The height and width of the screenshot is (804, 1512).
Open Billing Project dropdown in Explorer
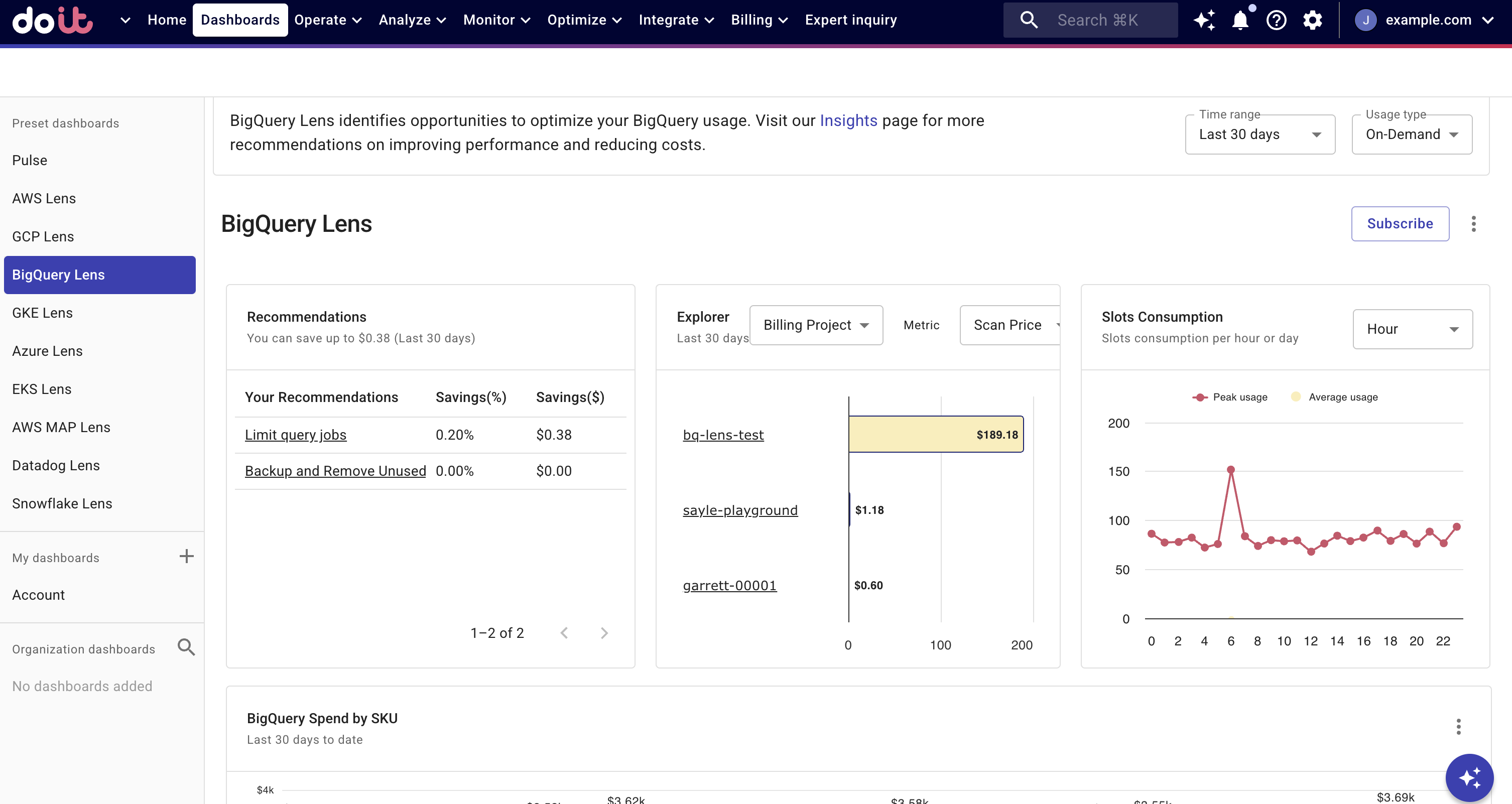816,325
